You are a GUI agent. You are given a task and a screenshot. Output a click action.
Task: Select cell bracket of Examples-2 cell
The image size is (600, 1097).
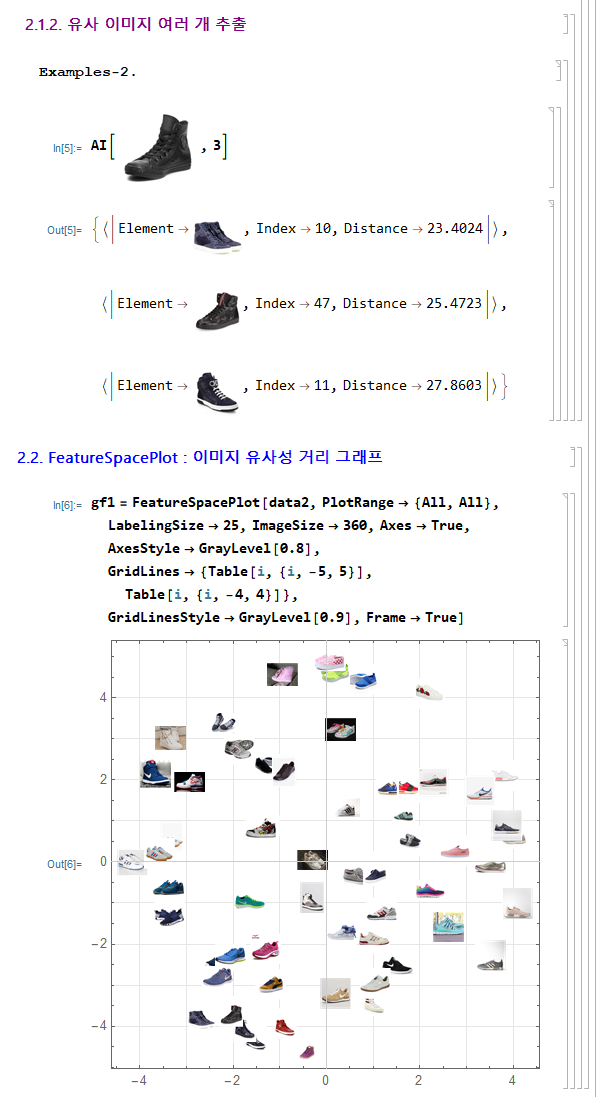[x=560, y=72]
